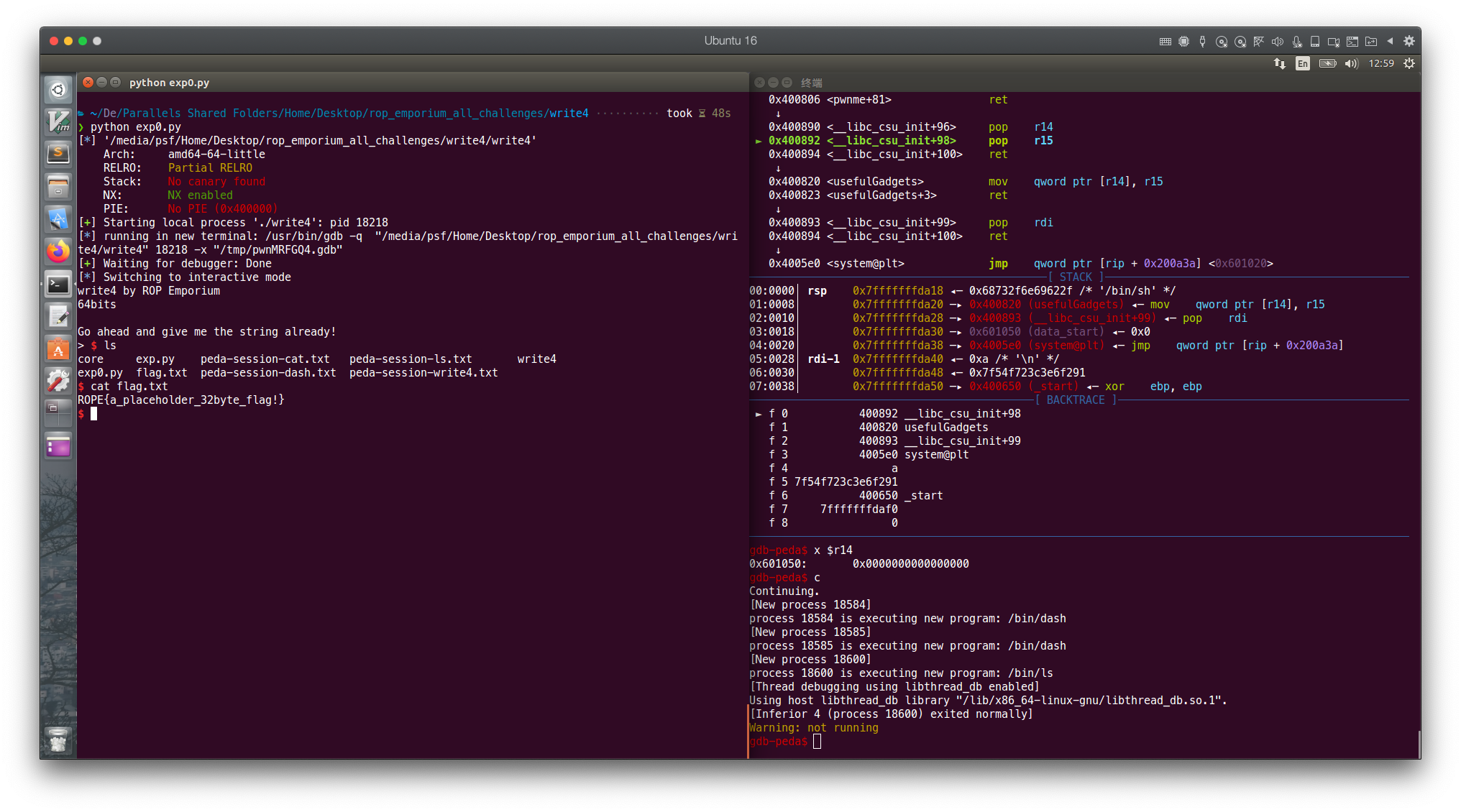
Task: Click the VM network web icon
Action: pyautogui.click(x=1259, y=41)
